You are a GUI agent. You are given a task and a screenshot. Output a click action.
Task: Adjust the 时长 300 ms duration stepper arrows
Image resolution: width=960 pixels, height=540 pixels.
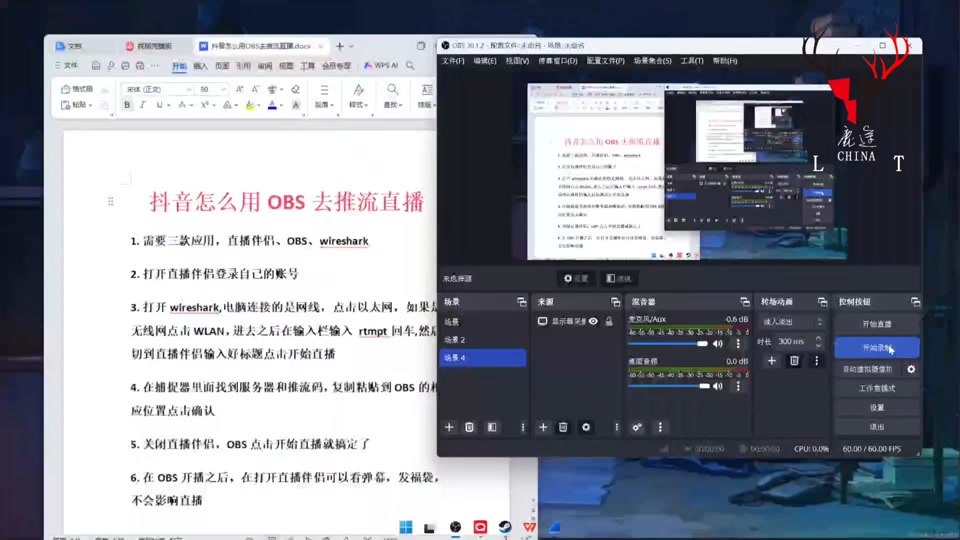818,341
